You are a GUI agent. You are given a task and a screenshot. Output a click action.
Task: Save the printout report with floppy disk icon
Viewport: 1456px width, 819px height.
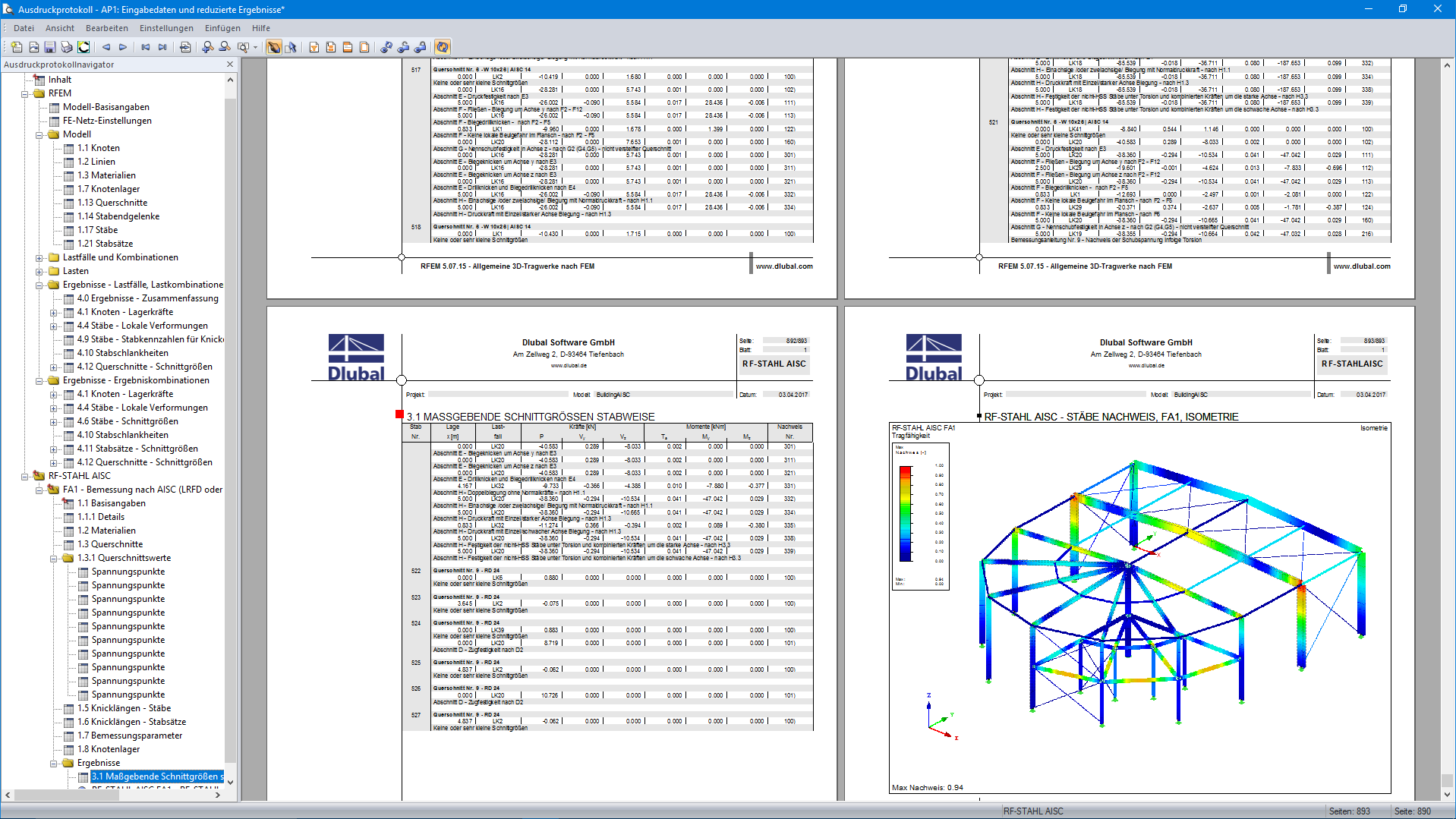pyautogui.click(x=50, y=47)
